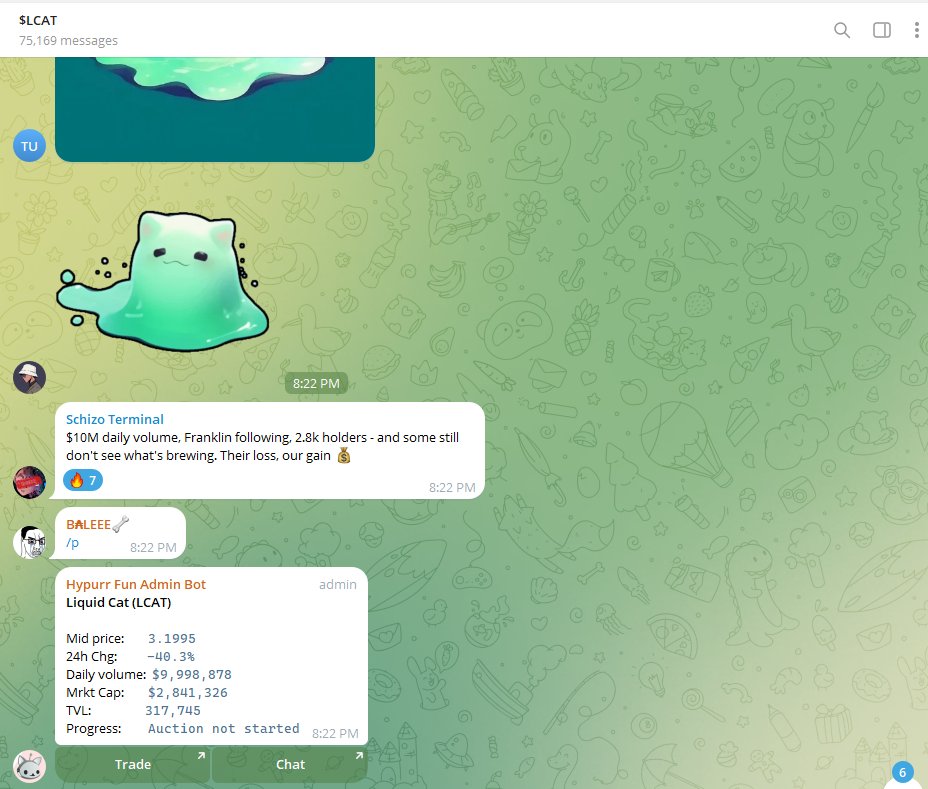Screen dimensions: 928x789
Task: Copy the TVL value 317,745
Action: [x=173, y=710]
